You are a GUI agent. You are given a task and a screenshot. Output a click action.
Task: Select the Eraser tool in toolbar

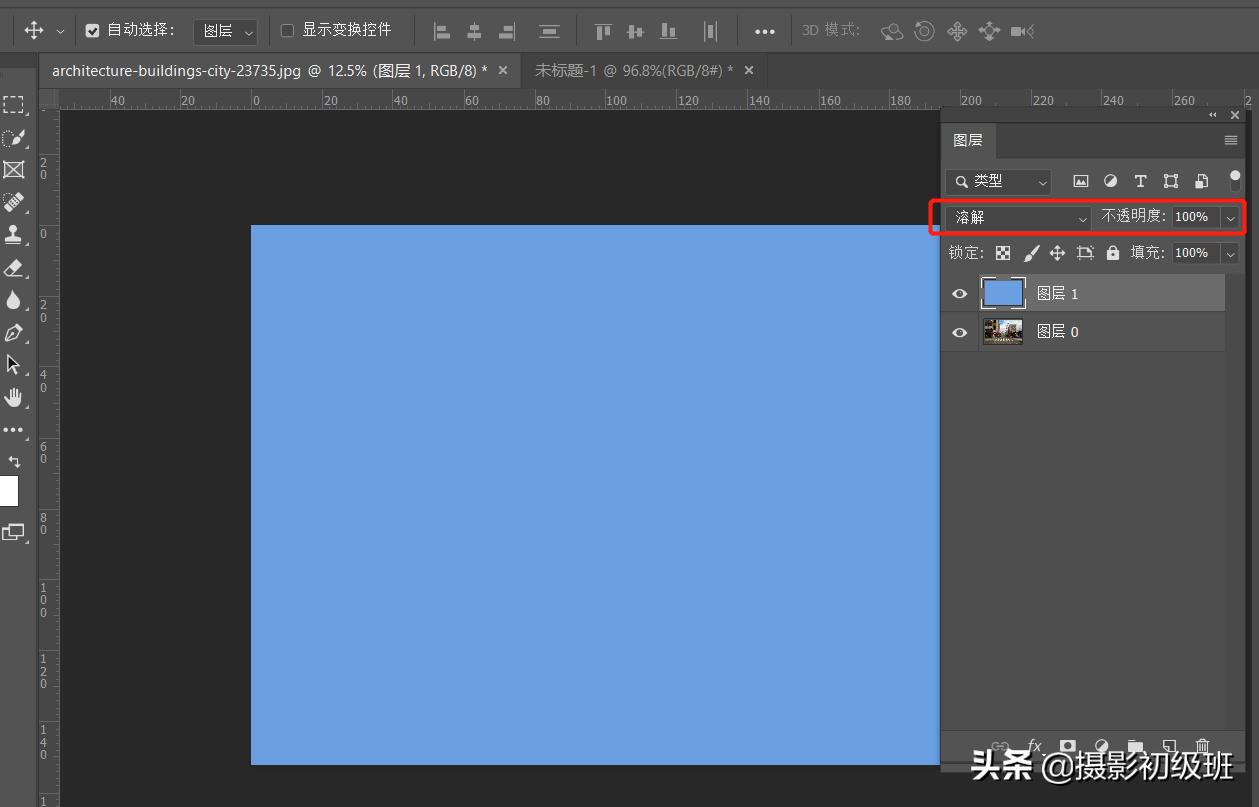(x=13, y=268)
